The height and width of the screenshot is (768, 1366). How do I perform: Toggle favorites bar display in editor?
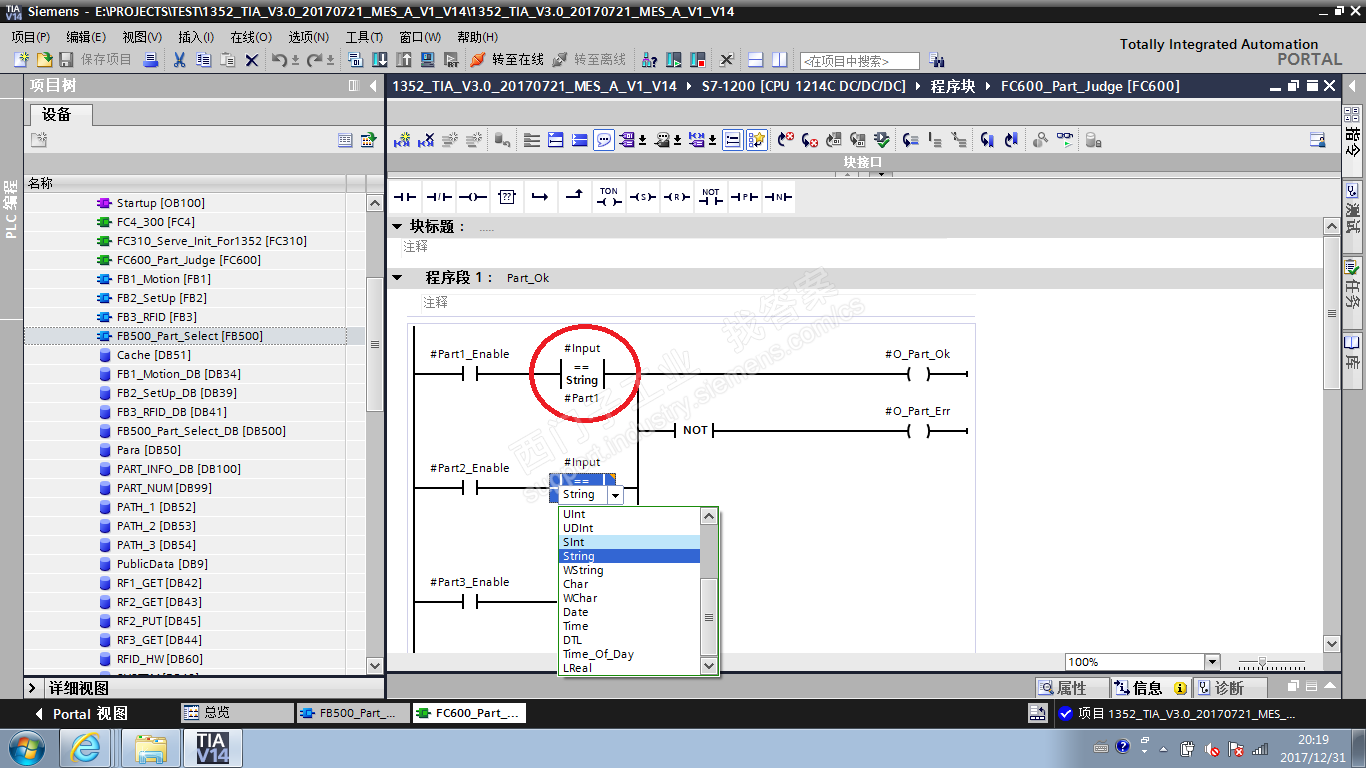(757, 140)
